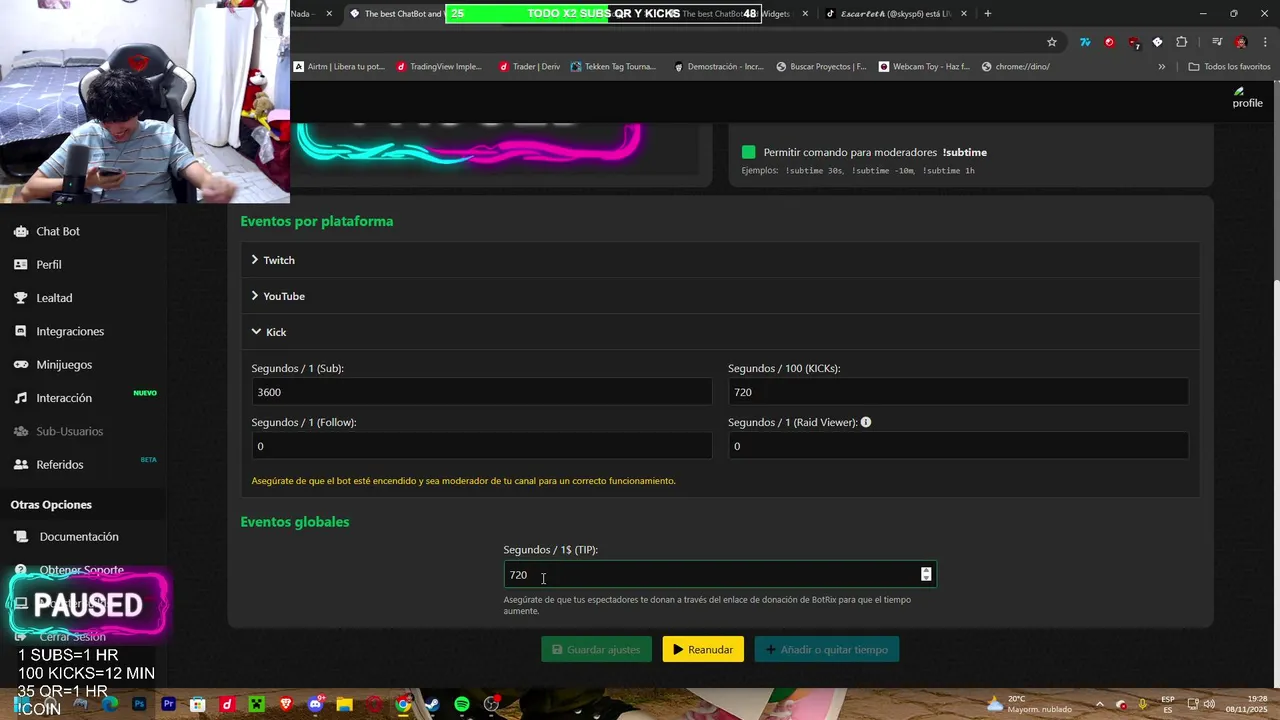Open the Airtm bookmark
This screenshot has height=720, width=1280.
(339, 67)
